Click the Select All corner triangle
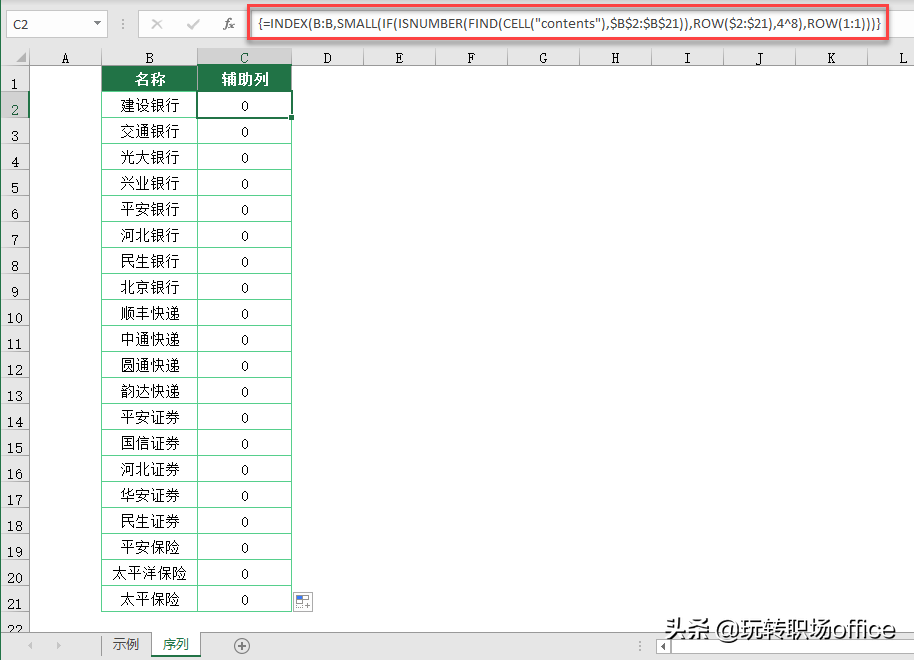The image size is (914, 660). [21, 57]
